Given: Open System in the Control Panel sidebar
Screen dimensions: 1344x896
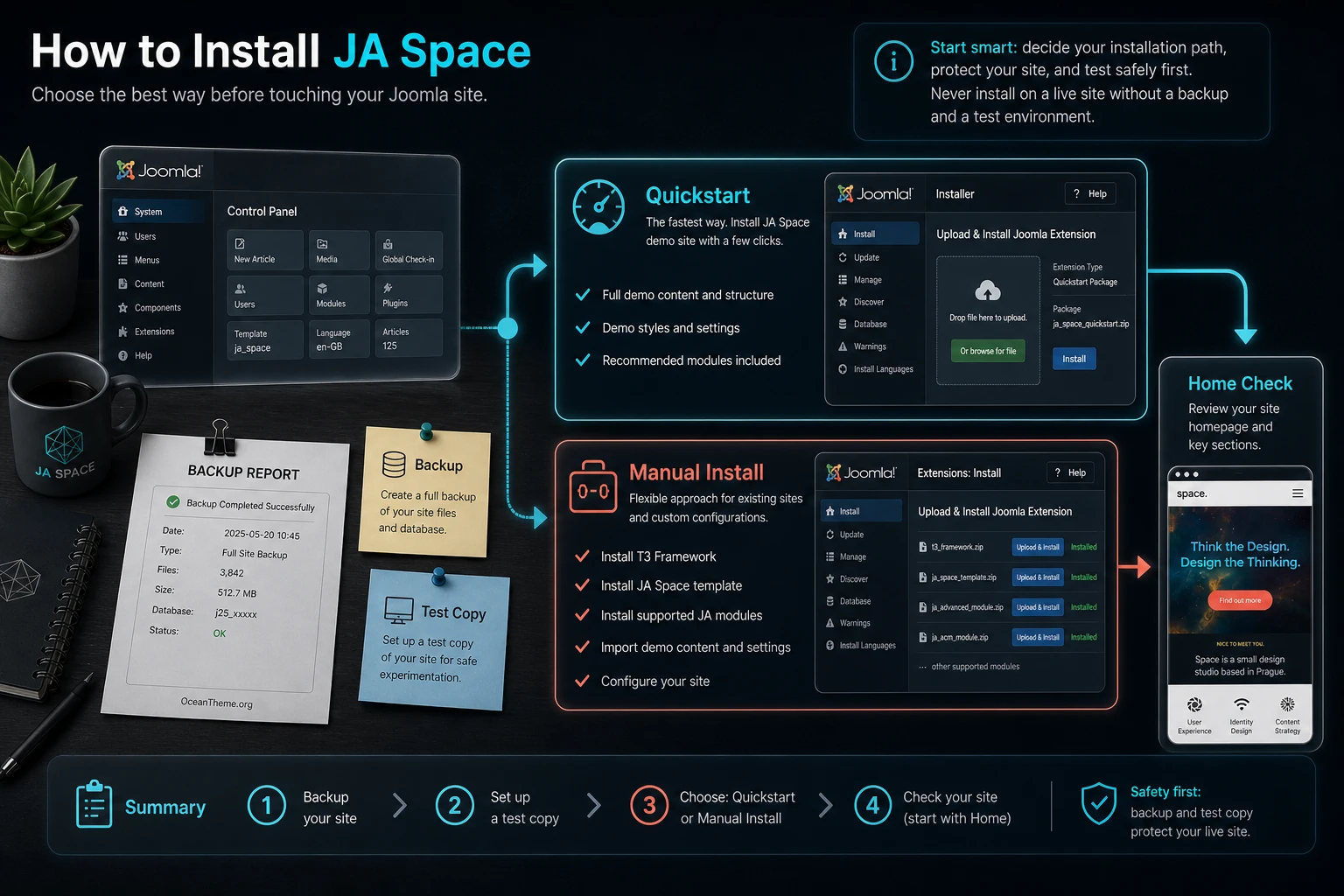Looking at the screenshot, I should tap(158, 212).
